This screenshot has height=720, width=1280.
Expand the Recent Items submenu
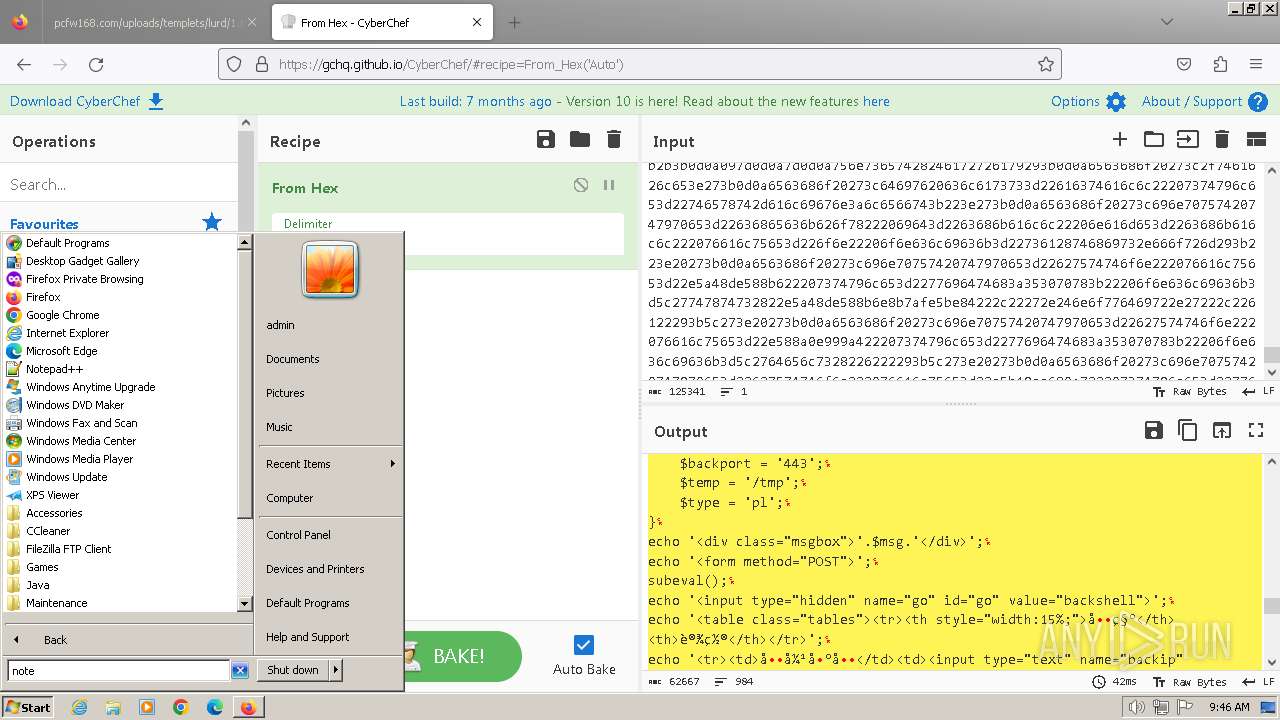330,464
